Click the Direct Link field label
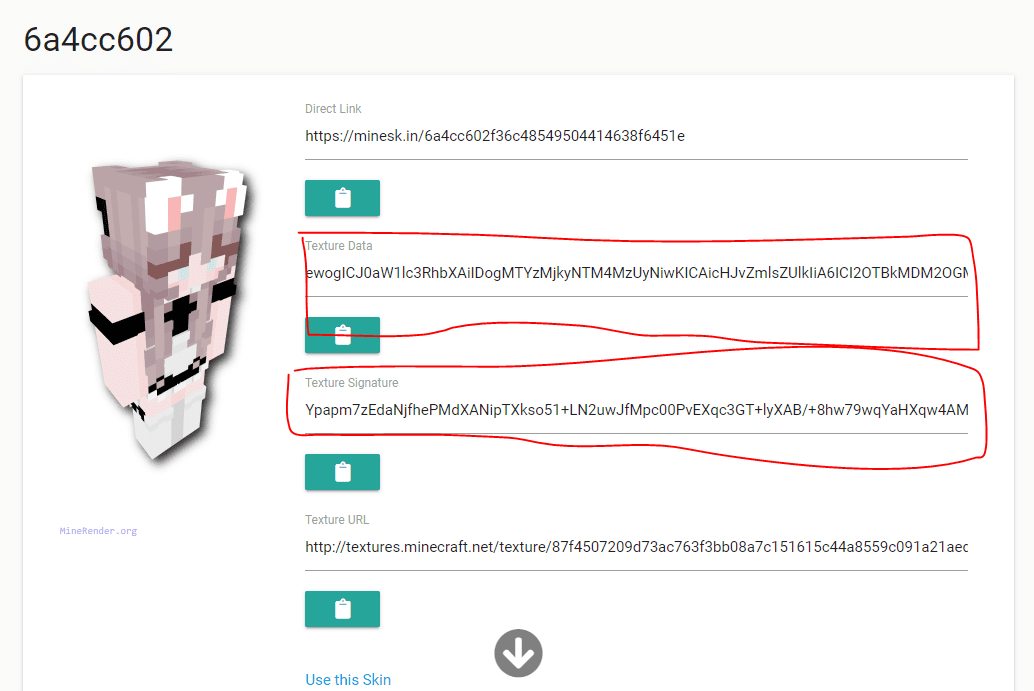 333,109
